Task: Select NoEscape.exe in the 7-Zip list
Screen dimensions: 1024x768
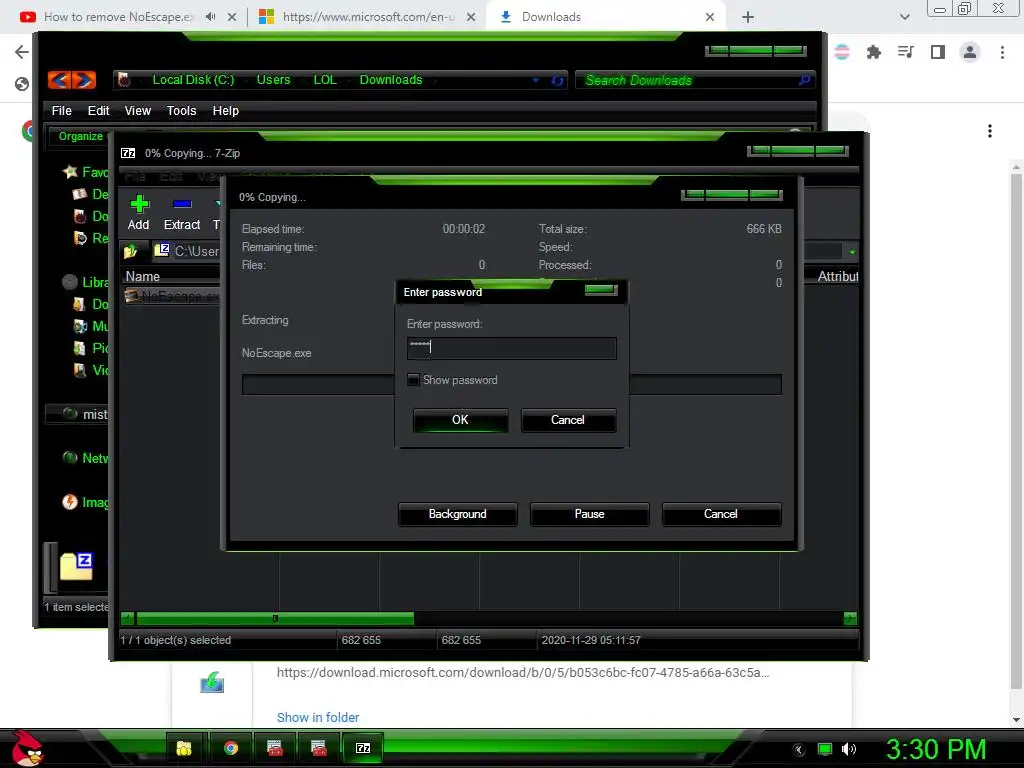Action: [x=172, y=296]
